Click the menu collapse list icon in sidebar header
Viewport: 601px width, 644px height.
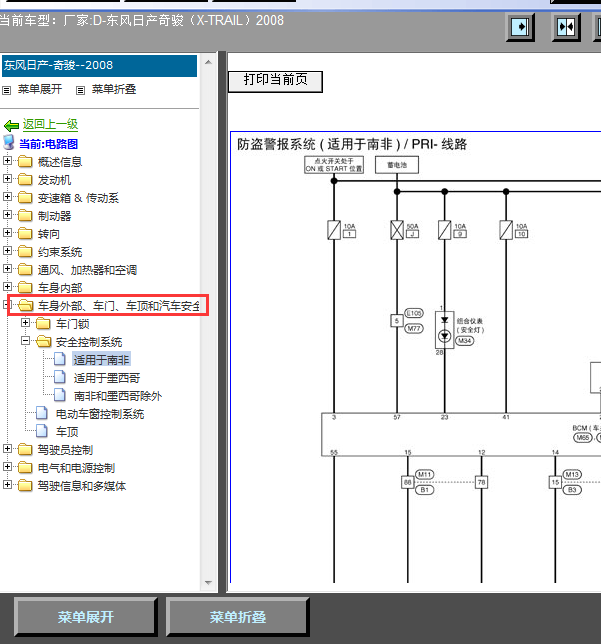pyautogui.click(x=81, y=90)
